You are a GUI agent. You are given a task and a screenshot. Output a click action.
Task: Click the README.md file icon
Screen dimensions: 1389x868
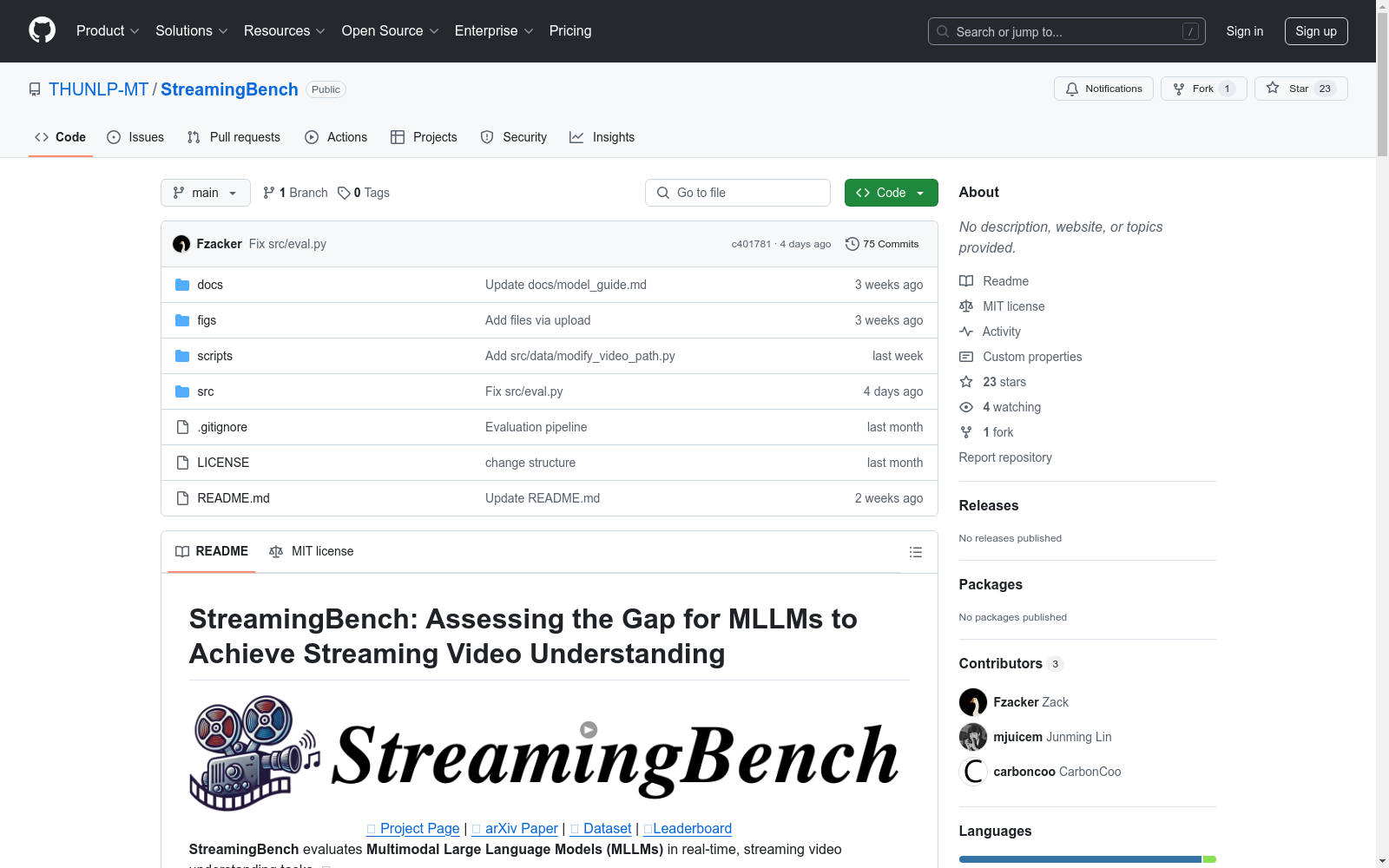click(x=182, y=498)
